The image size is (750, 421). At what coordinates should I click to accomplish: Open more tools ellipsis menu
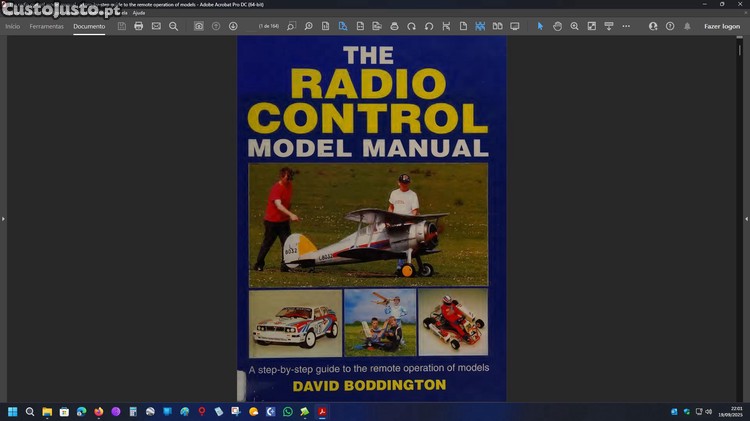(625, 26)
